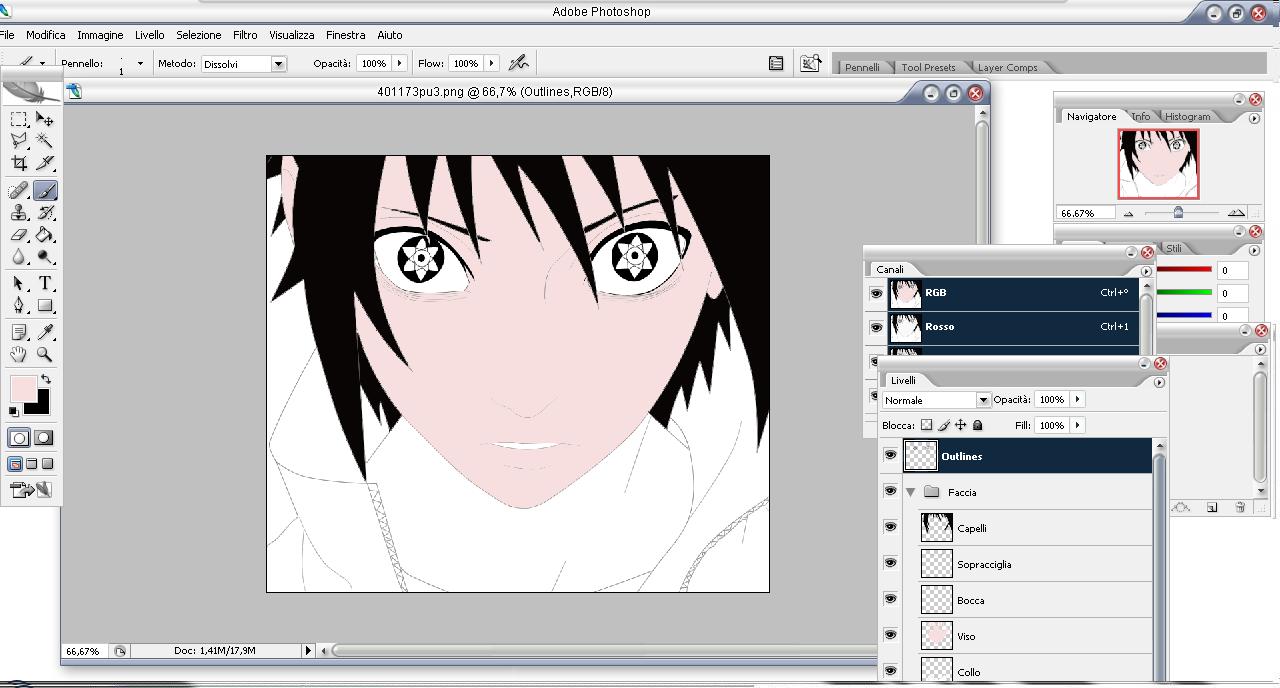
Task: Toggle lock all in Blocca row
Action: pos(978,425)
